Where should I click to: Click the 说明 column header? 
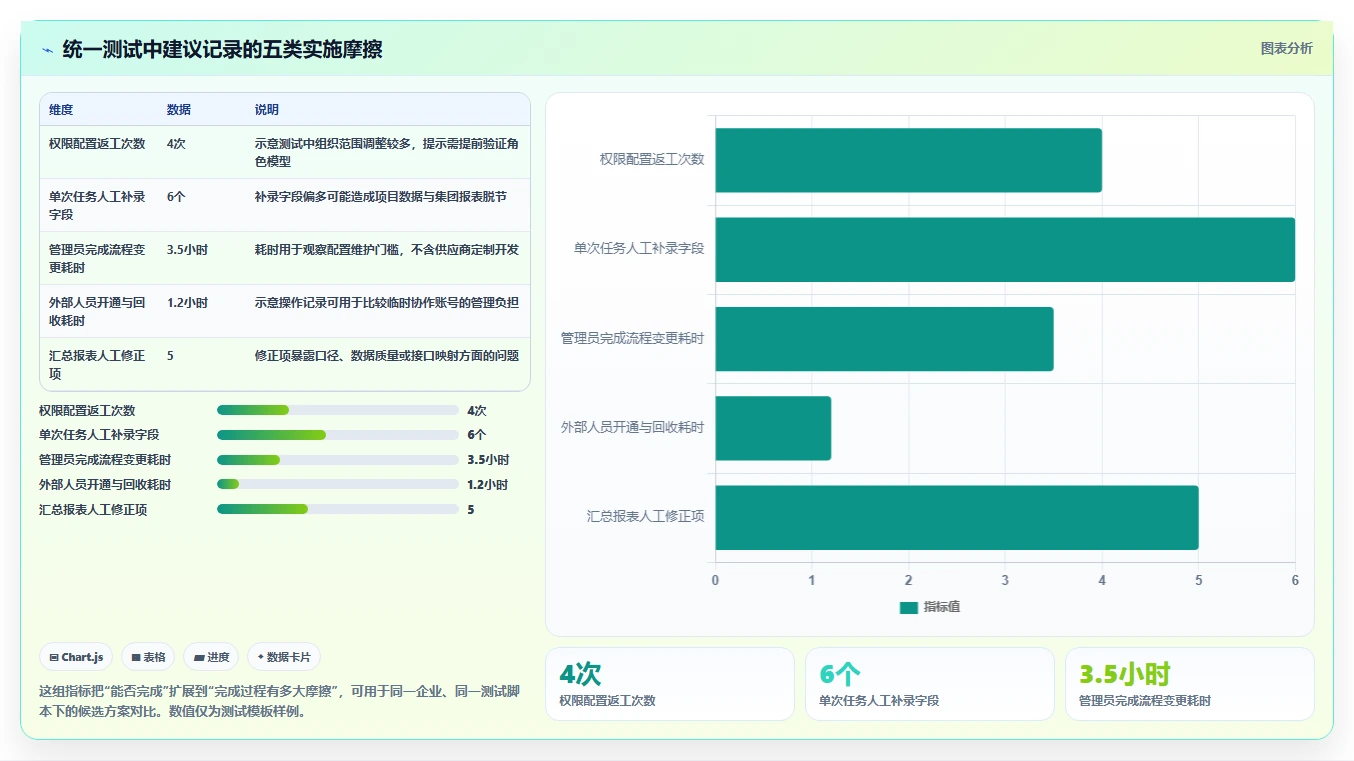[267, 110]
